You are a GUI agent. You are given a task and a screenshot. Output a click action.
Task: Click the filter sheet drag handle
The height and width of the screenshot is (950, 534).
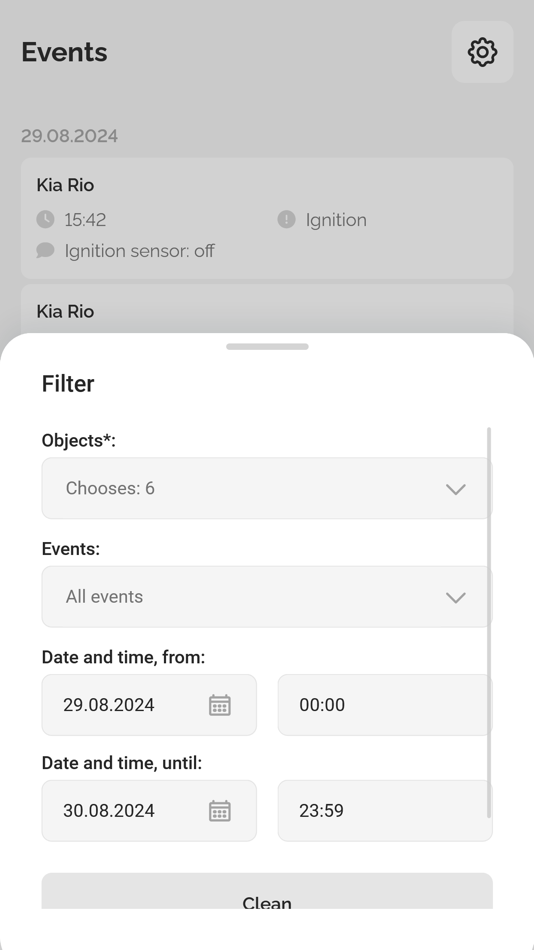point(267,347)
